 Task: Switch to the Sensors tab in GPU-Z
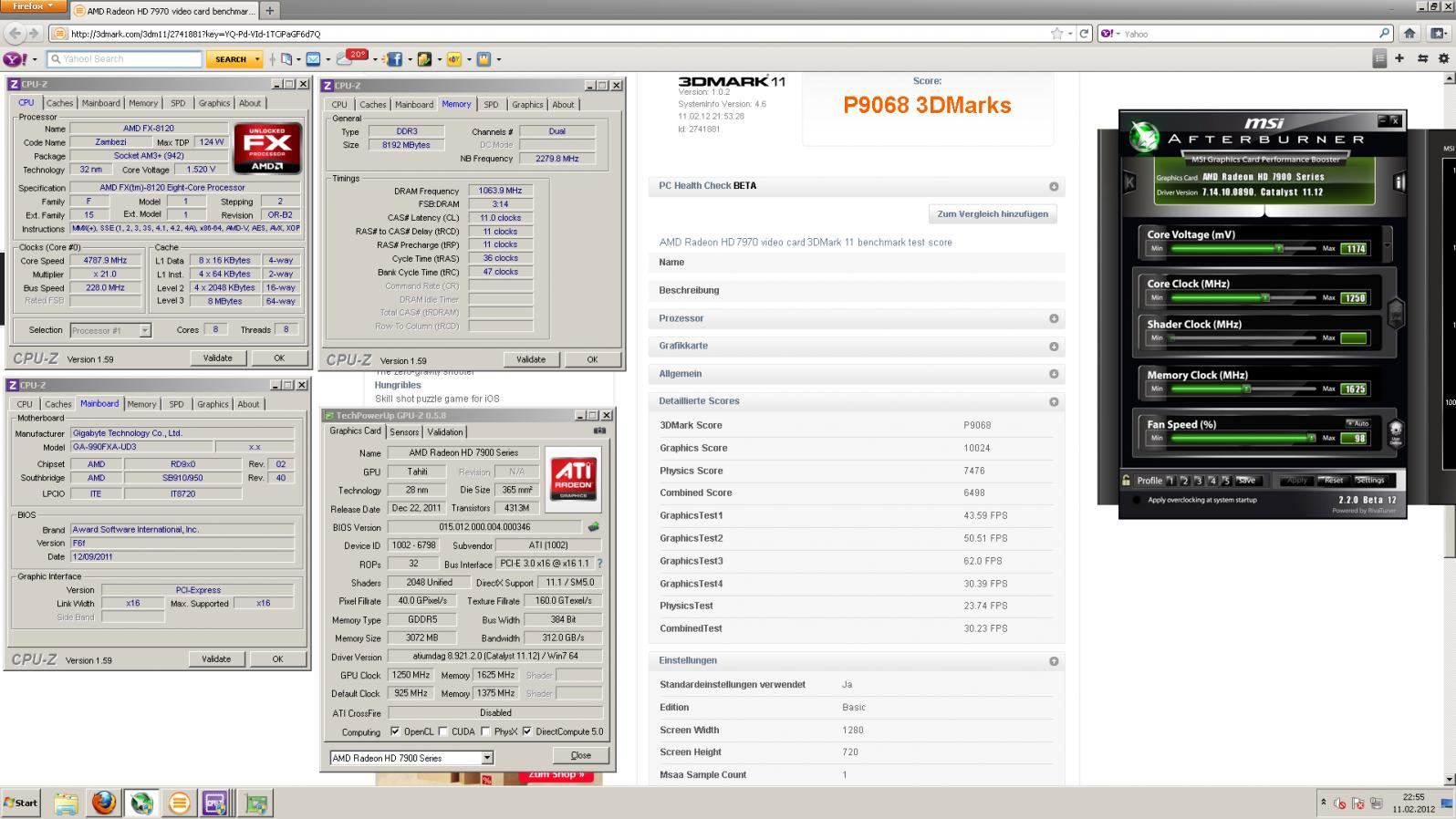click(404, 432)
